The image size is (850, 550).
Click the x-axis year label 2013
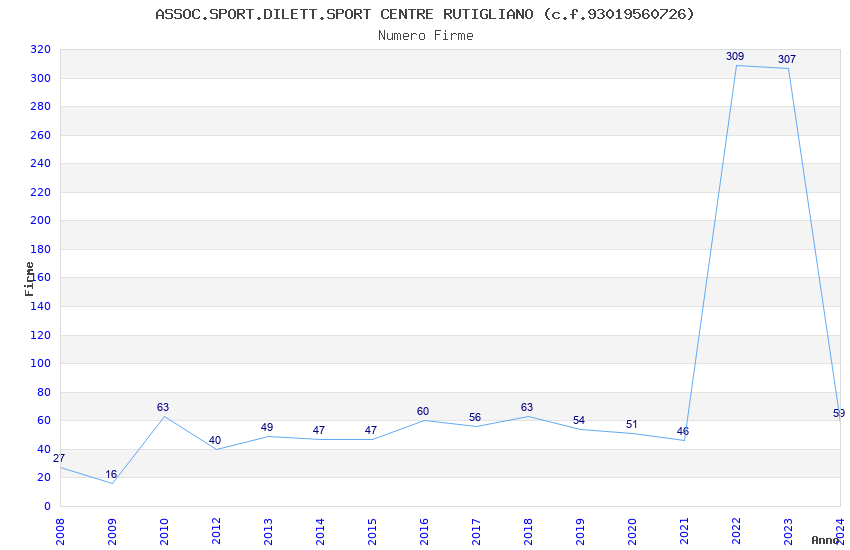[x=268, y=531]
